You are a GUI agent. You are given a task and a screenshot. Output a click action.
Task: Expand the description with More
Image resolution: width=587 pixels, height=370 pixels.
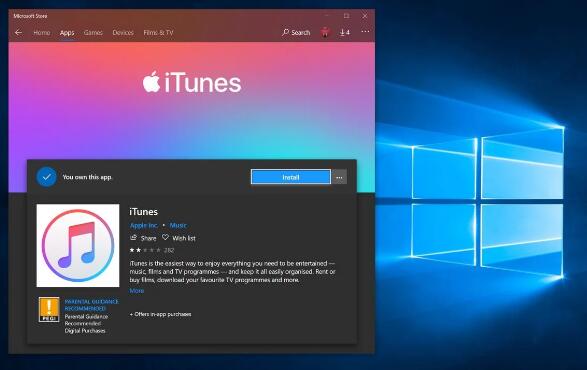137,291
